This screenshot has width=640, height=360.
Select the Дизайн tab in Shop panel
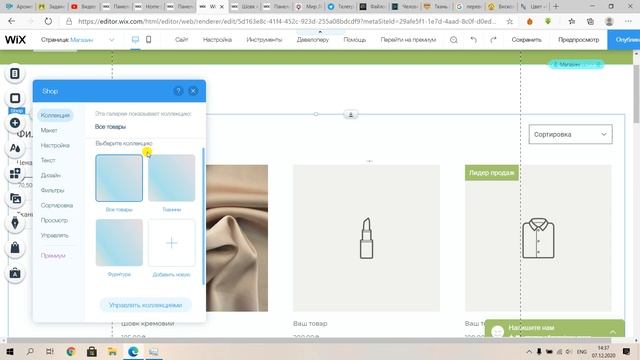pos(51,175)
